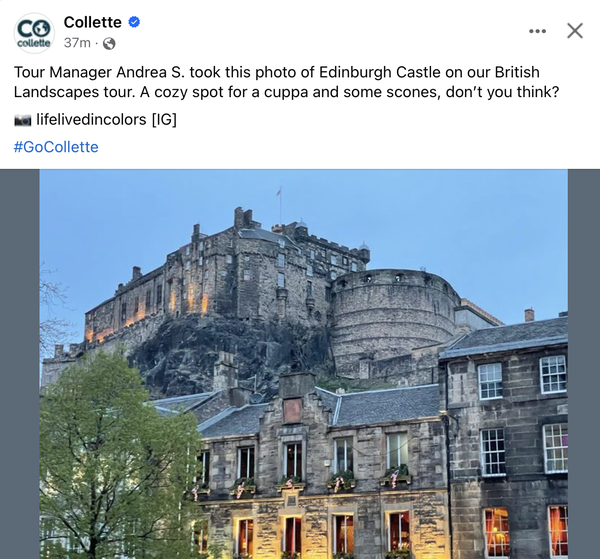Open the Collette profile logo avatar
Image resolution: width=600 pixels, height=559 pixels.
pos(34,33)
